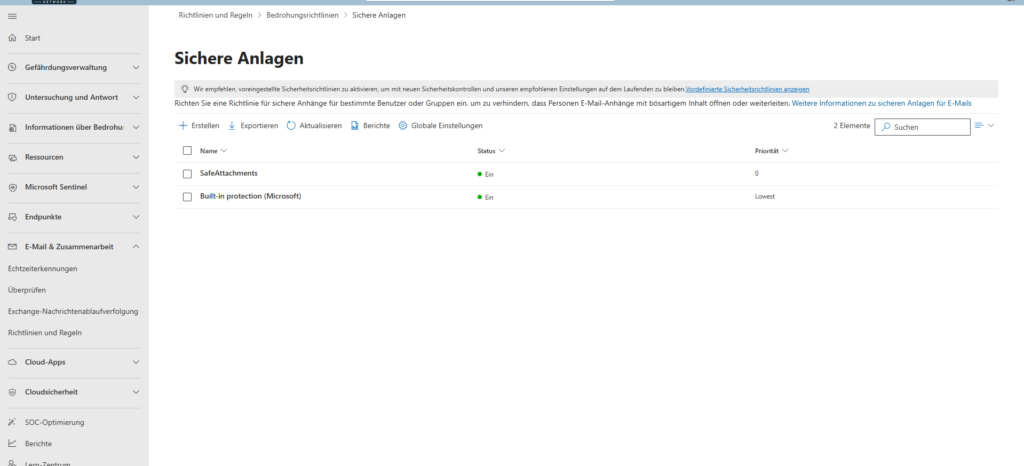Tick the select-all checkbox in header
The image size is (1024, 466).
(x=187, y=151)
